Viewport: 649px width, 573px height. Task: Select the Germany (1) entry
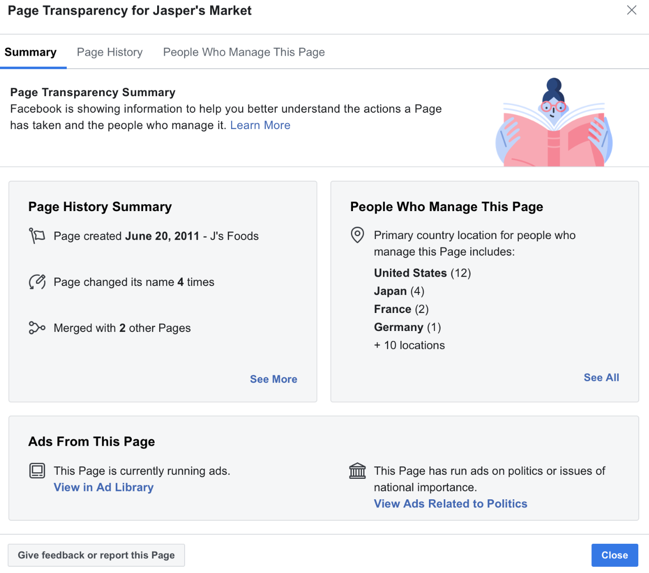(x=407, y=327)
